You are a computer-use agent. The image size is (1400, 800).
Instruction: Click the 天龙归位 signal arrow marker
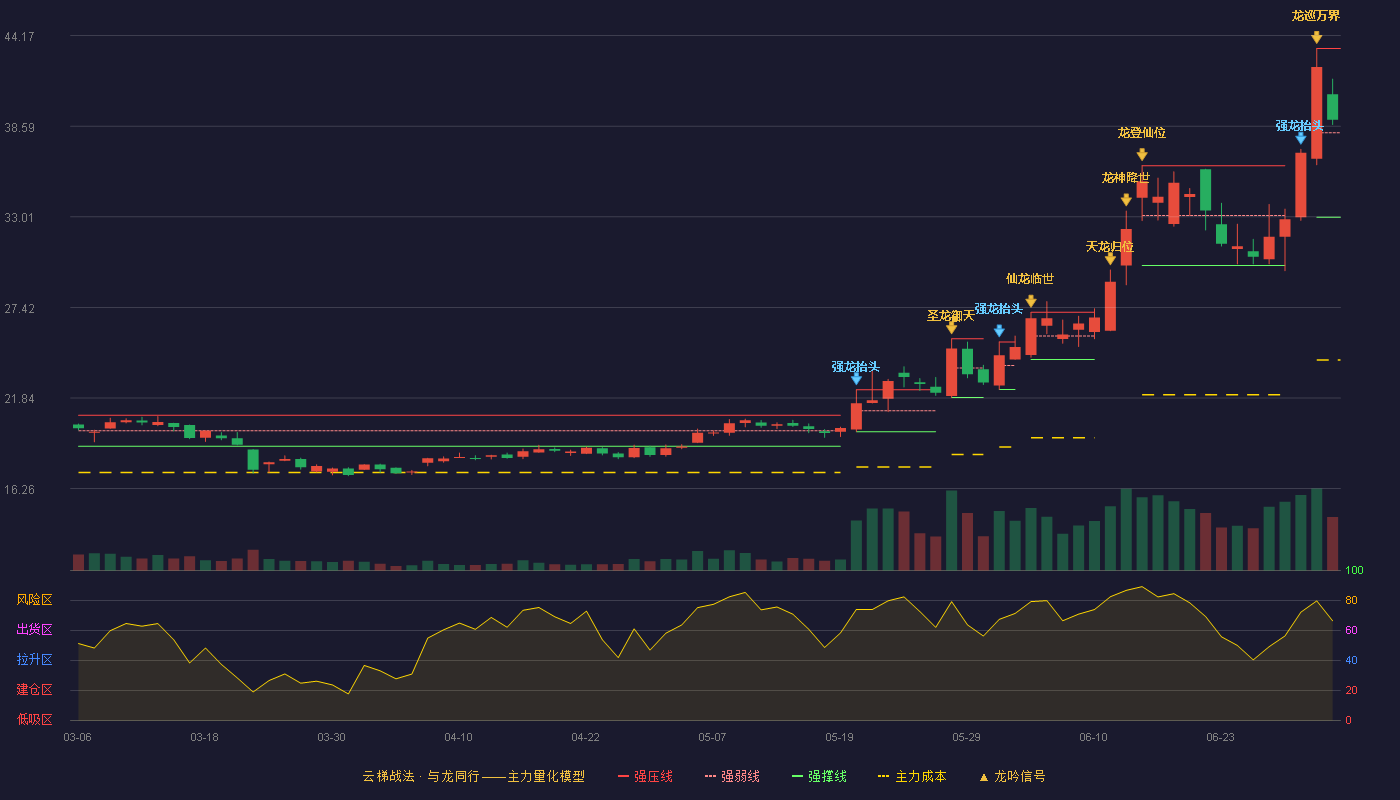pos(1110,259)
